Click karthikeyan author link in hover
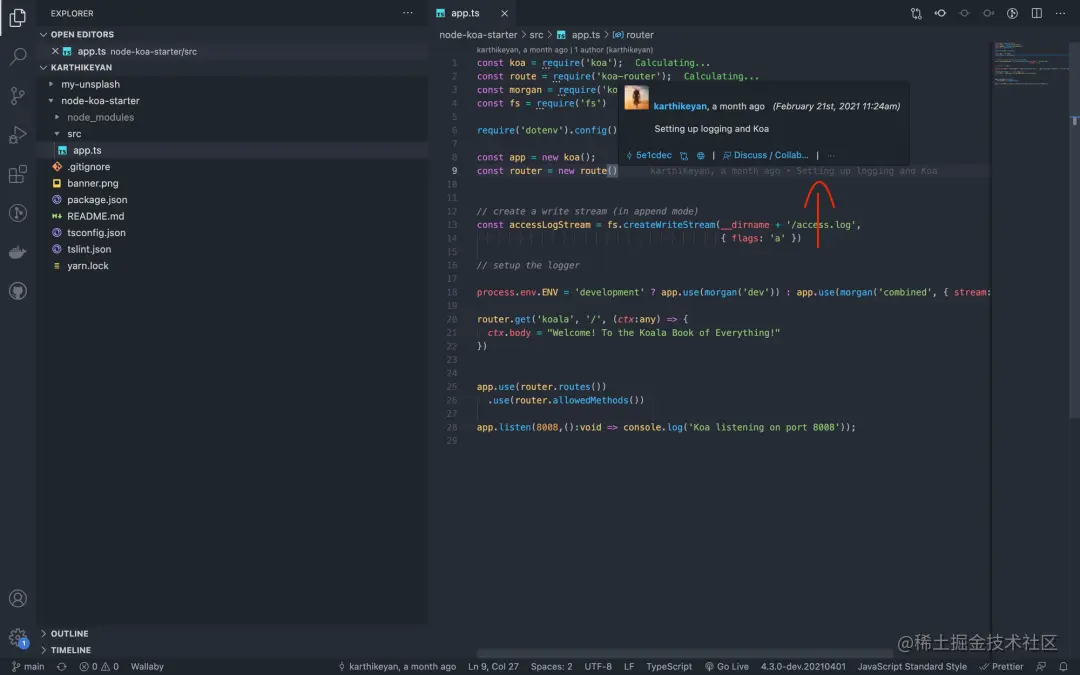The height and width of the screenshot is (675, 1080). 680,106
